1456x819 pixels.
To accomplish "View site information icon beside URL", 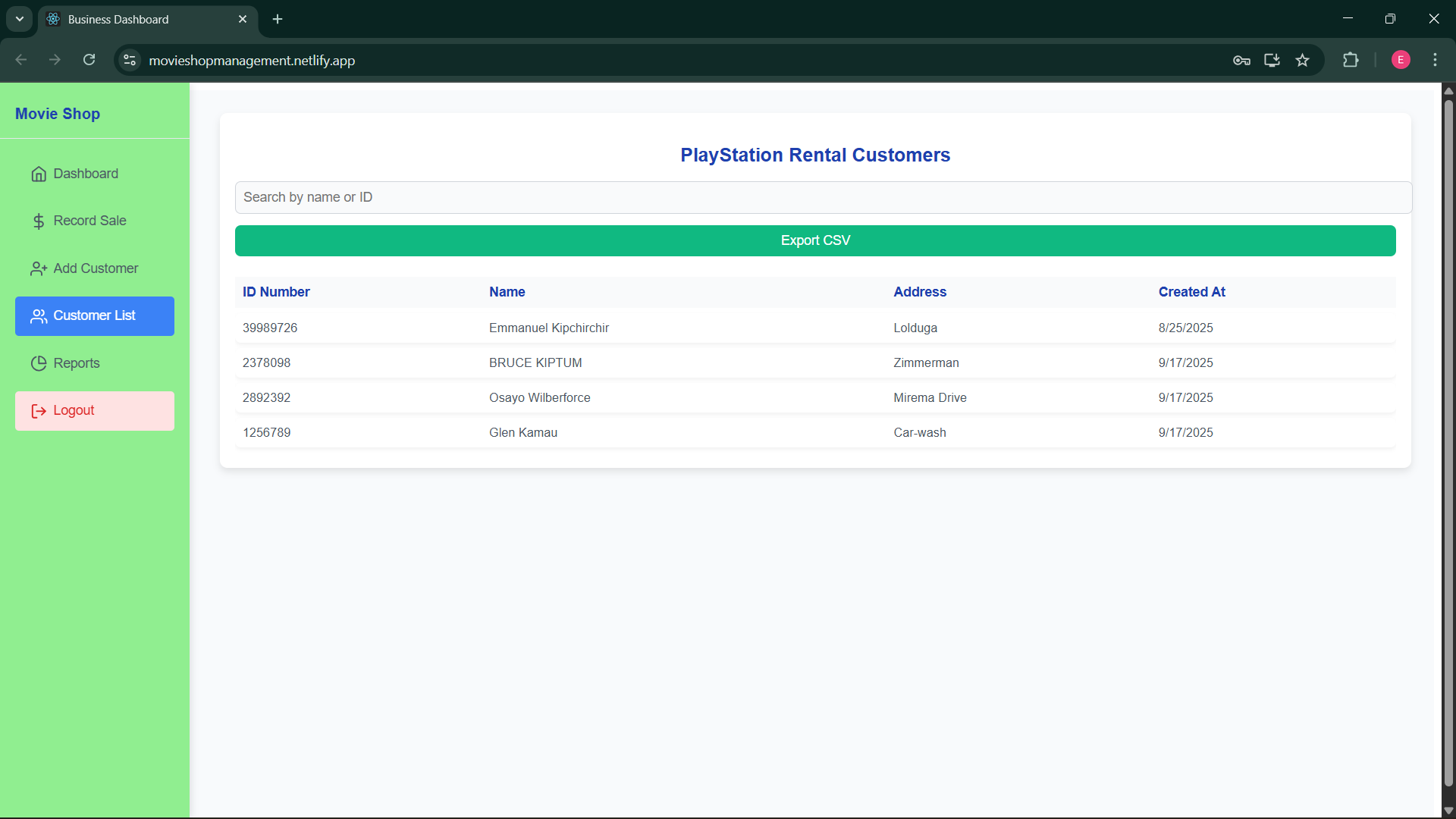I will 130,60.
